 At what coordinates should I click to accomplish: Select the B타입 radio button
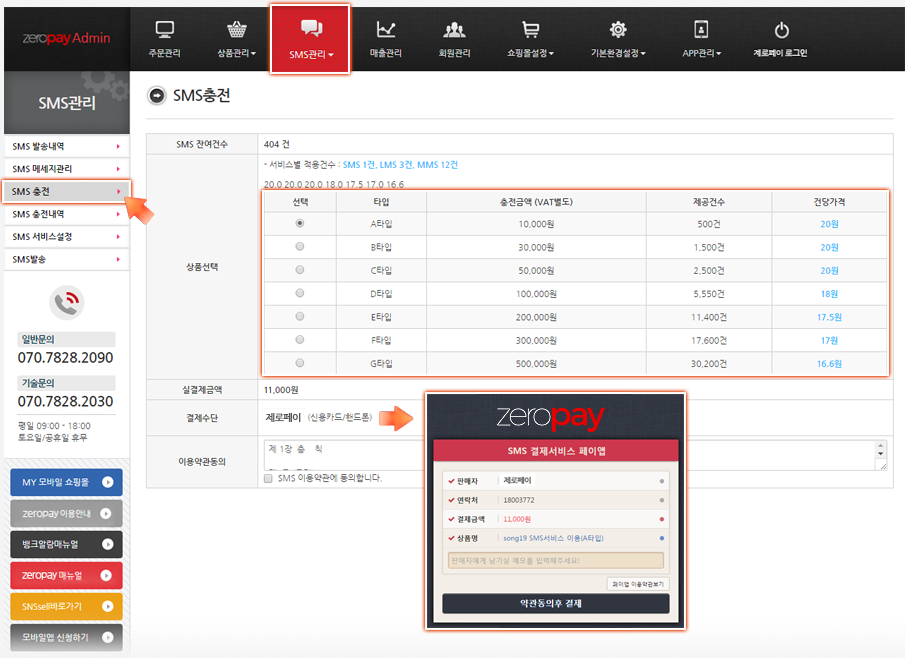[x=300, y=246]
